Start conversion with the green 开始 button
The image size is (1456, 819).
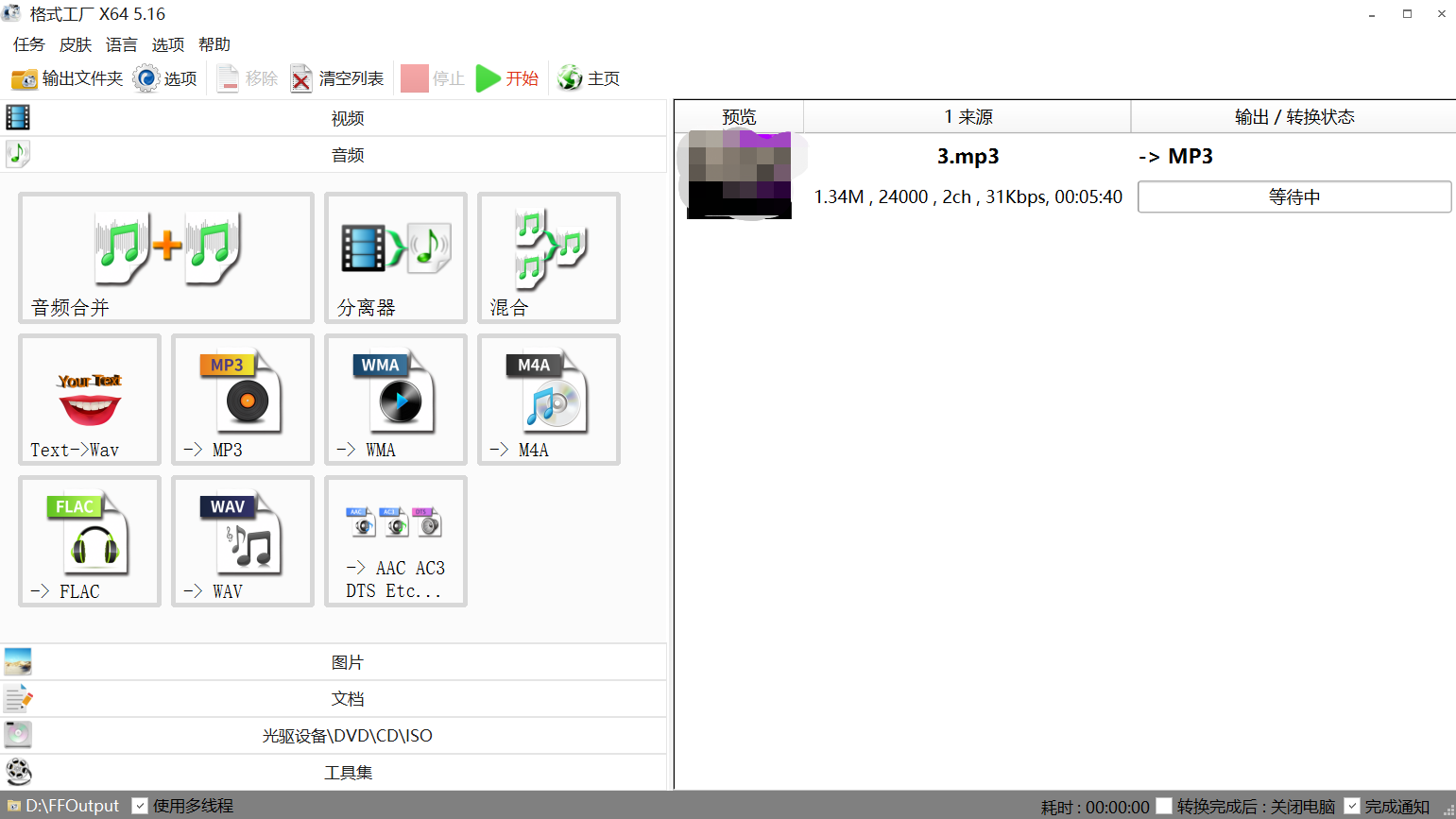pos(507,78)
